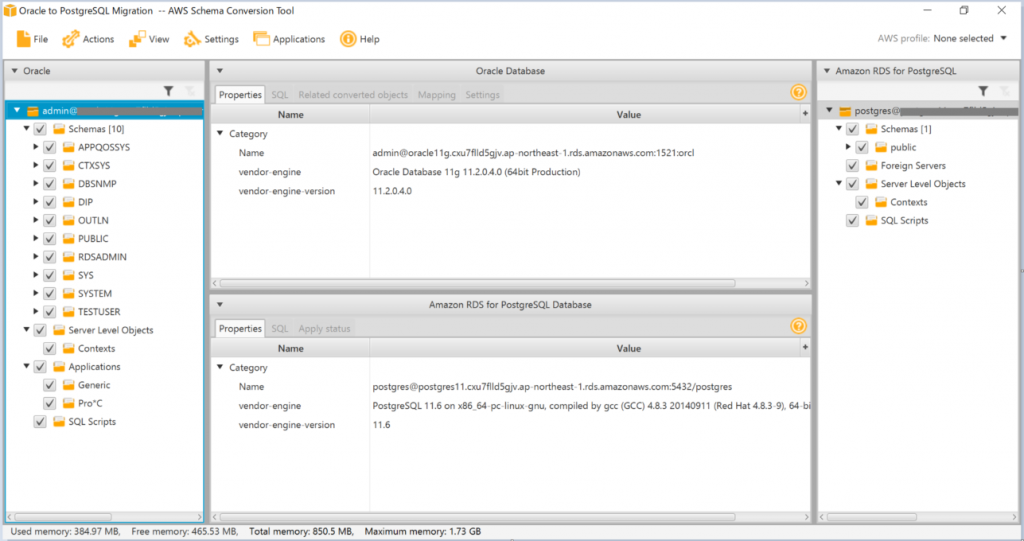
Task: Click the plus icon in Oracle properties header
Action: (805, 114)
